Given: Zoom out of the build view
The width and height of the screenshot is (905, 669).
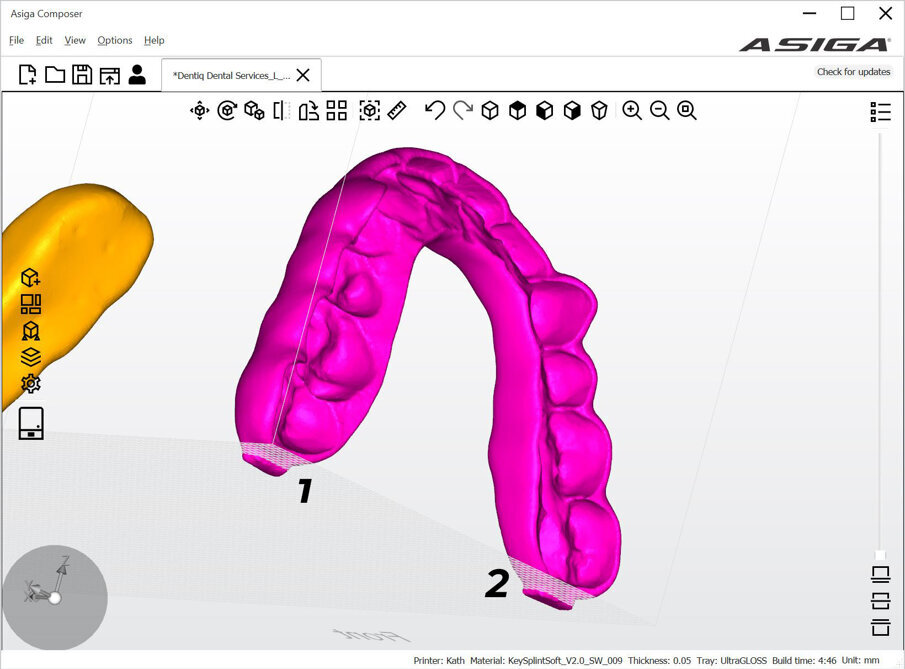Looking at the screenshot, I should 660,110.
